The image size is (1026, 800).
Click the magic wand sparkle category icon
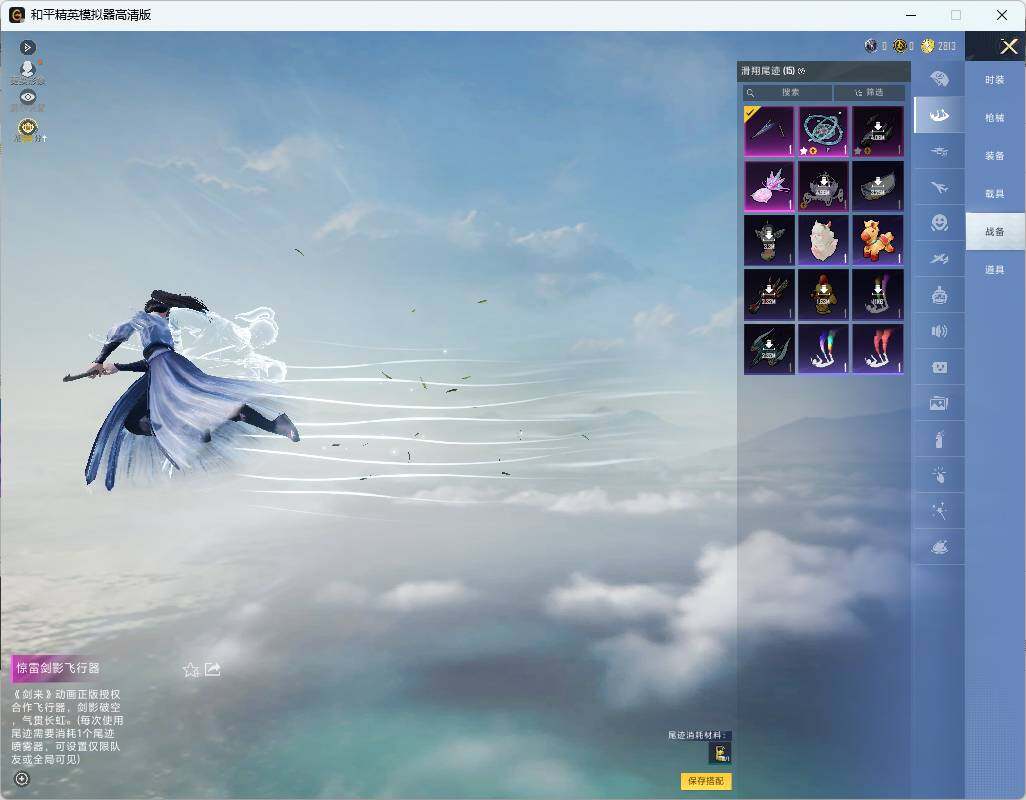click(x=939, y=512)
